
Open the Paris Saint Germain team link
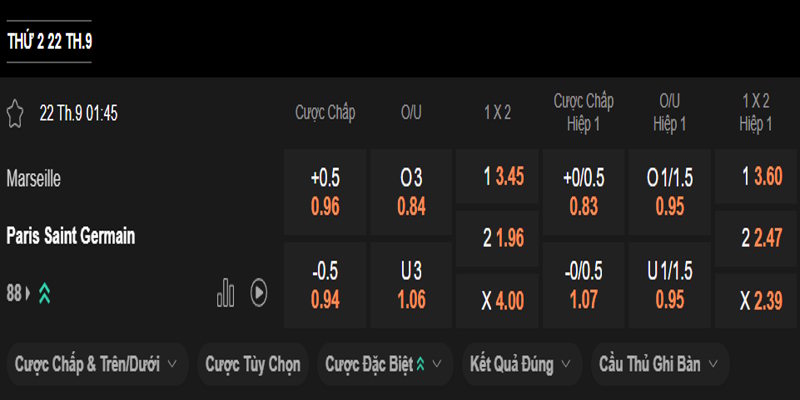click(x=71, y=236)
